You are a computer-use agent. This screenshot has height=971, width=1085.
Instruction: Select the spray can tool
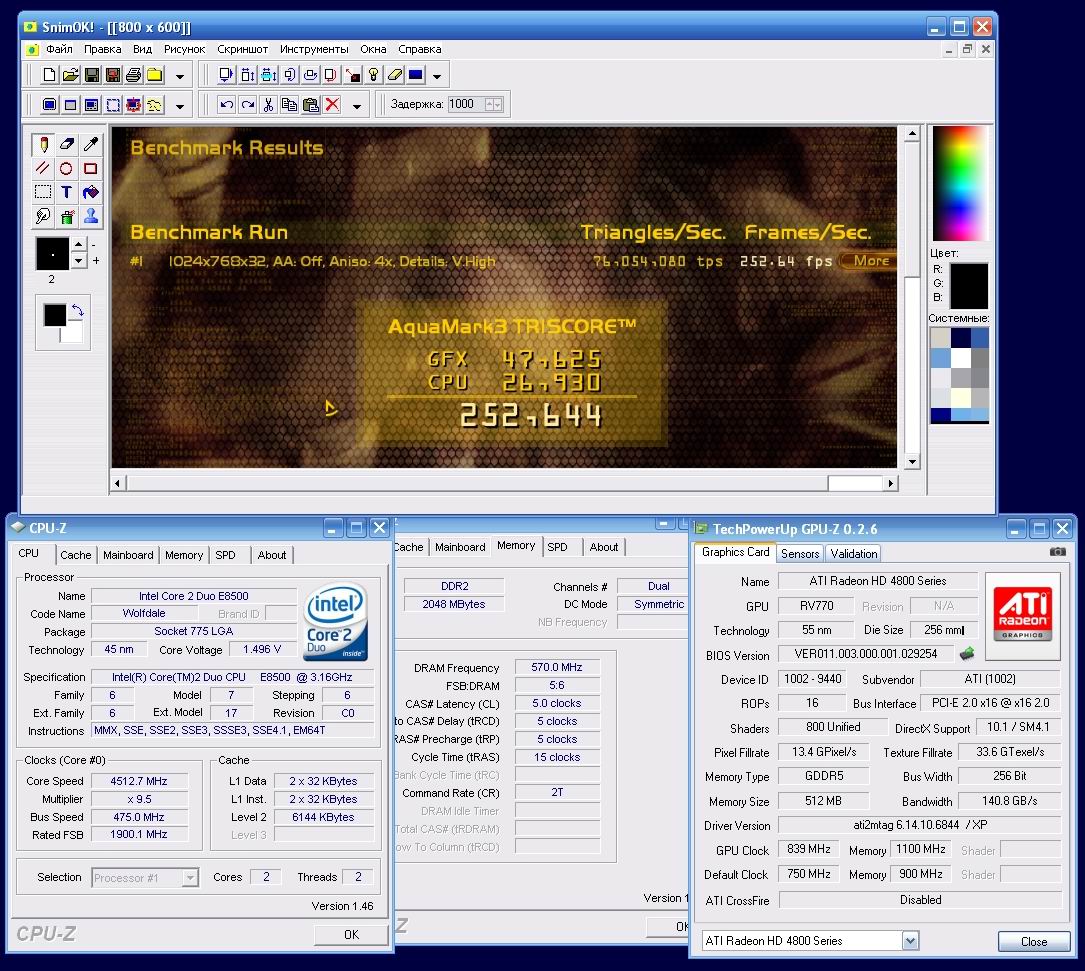click(x=66, y=216)
